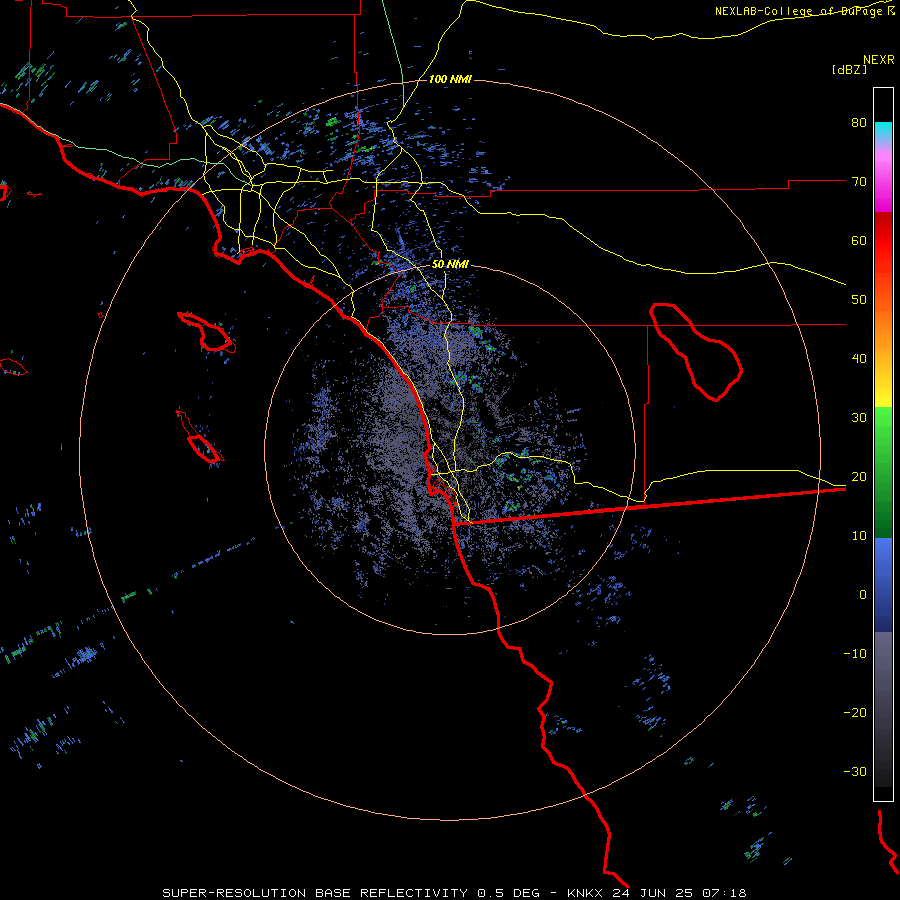Select the 60 value on the dBZ scale
Image resolution: width=900 pixels, height=900 pixels.
coord(859,241)
